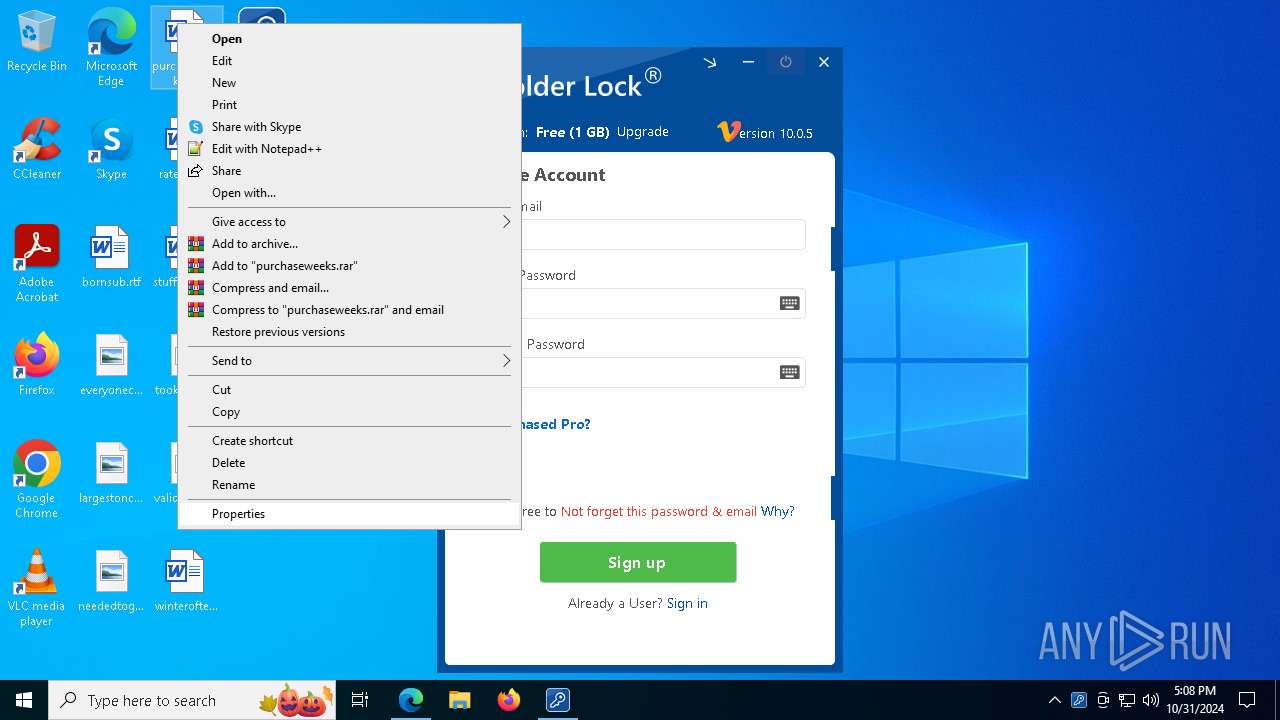Select the winterofte... Word document on the desktop
The height and width of the screenshot is (720, 1280).
(x=186, y=582)
